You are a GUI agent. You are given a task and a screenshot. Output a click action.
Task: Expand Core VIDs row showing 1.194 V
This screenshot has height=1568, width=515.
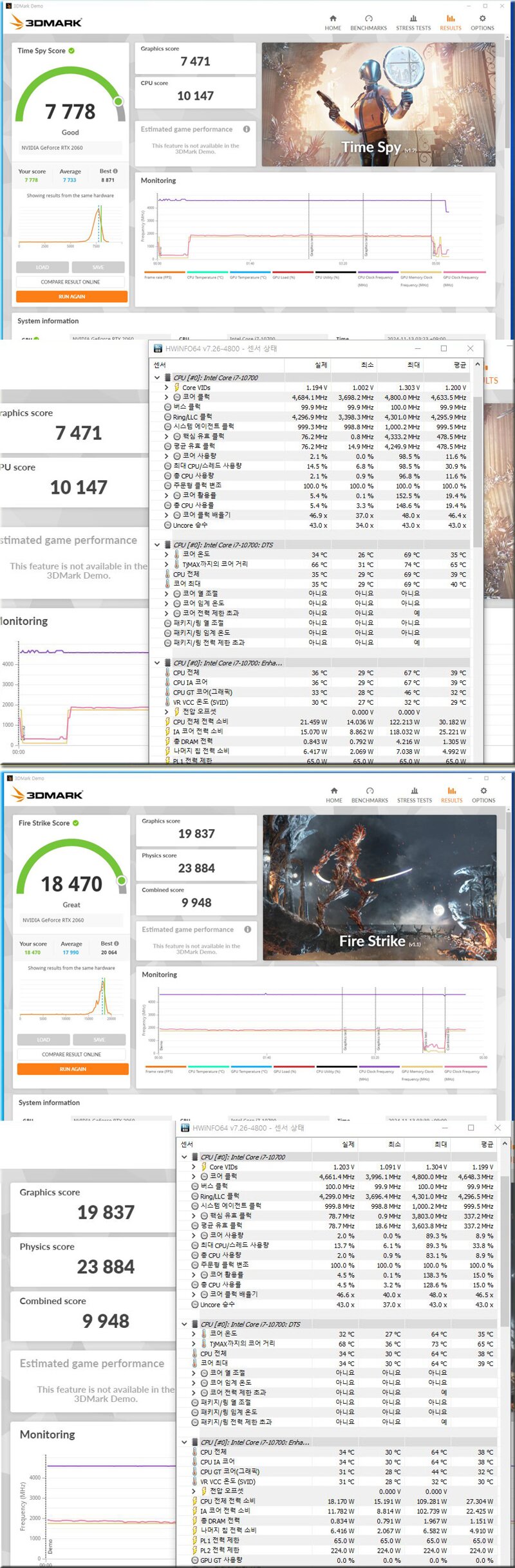point(167,387)
